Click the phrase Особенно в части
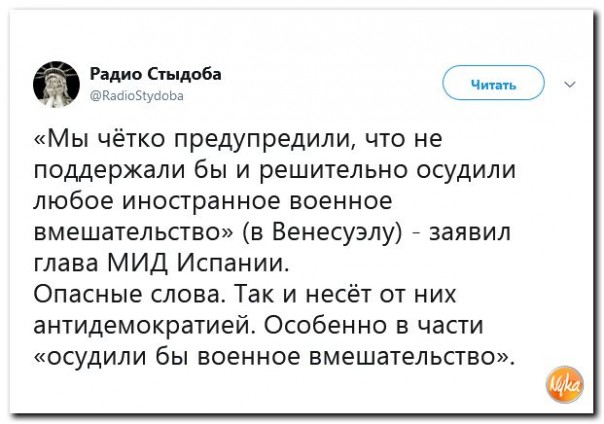Image resolution: width=604 pixels, height=424 pixels. 374,326
